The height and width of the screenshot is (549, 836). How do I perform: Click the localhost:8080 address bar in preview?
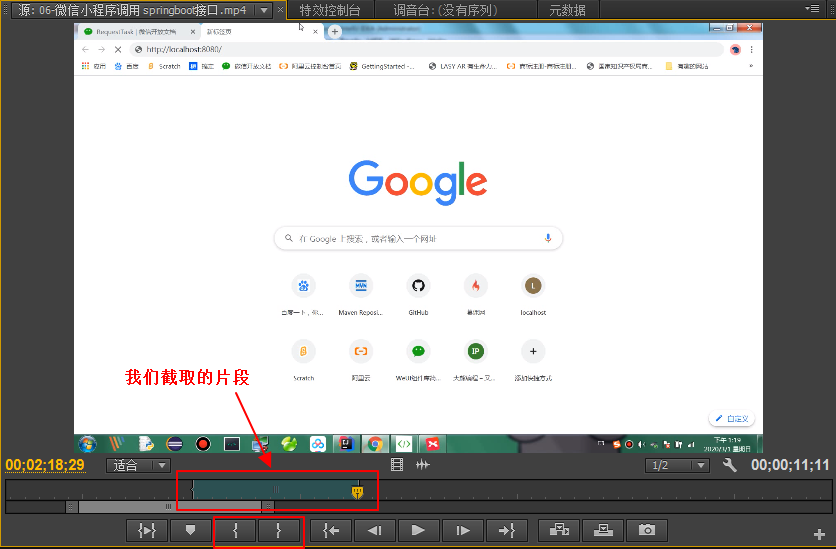click(x=427, y=50)
